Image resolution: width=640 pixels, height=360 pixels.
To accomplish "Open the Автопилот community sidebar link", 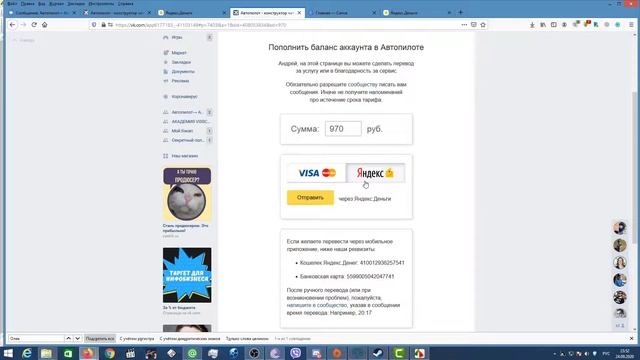I will 187,112.
